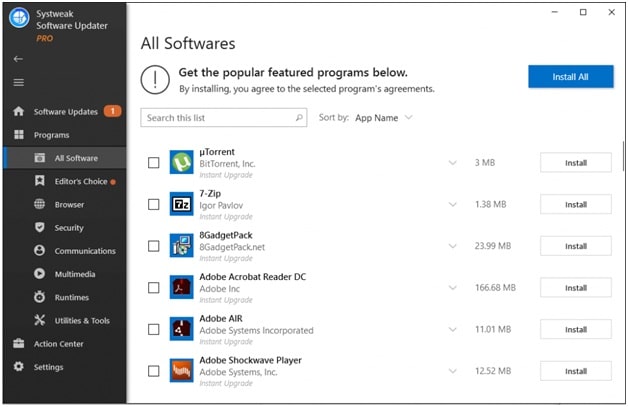Viewport: 628px width, 407px height.
Task: Click the Action Center briefcase icon
Action: 18,343
